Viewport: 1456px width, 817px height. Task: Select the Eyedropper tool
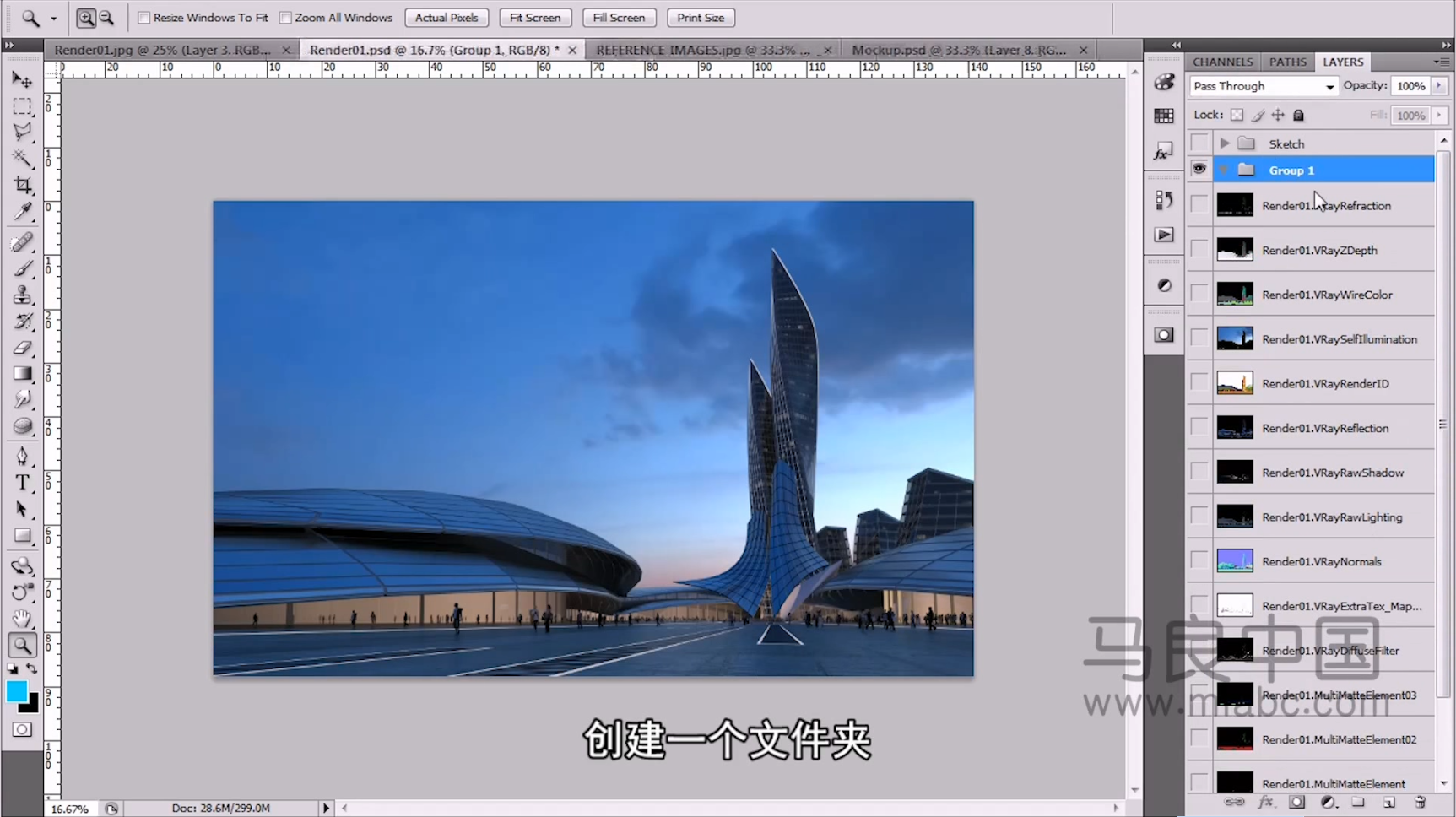pyautogui.click(x=22, y=211)
